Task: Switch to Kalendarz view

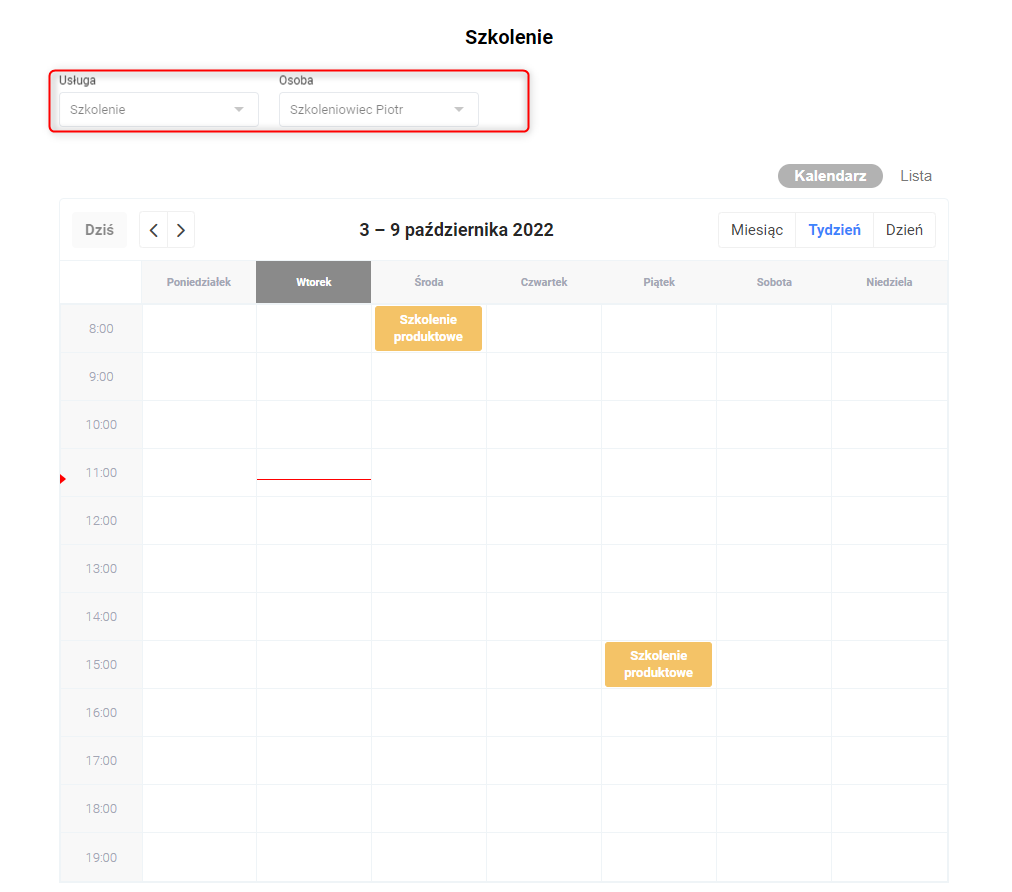Action: [x=830, y=176]
